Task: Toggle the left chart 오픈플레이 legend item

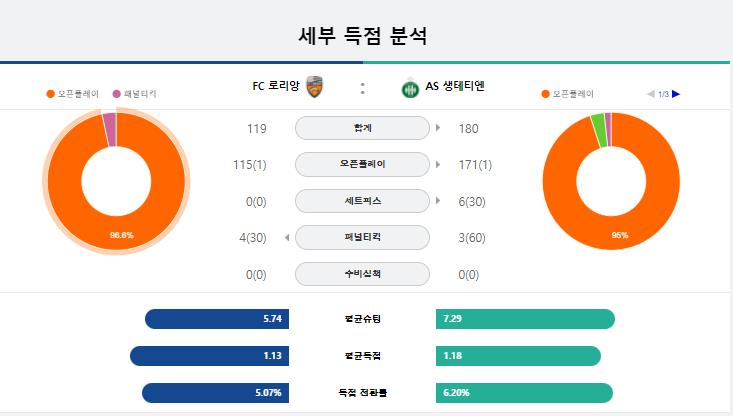Action: [72, 94]
